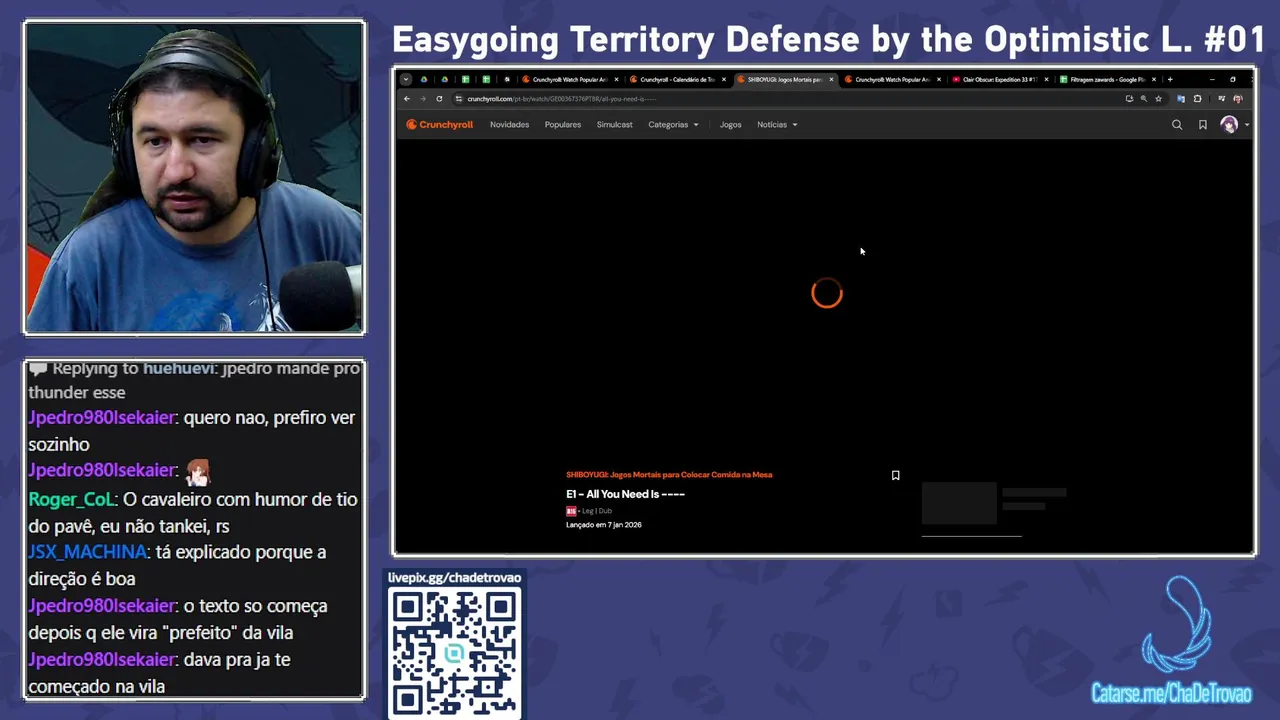This screenshot has height=720, width=1280.
Task: Go to the Crunchyroll home logo
Action: coord(440,125)
